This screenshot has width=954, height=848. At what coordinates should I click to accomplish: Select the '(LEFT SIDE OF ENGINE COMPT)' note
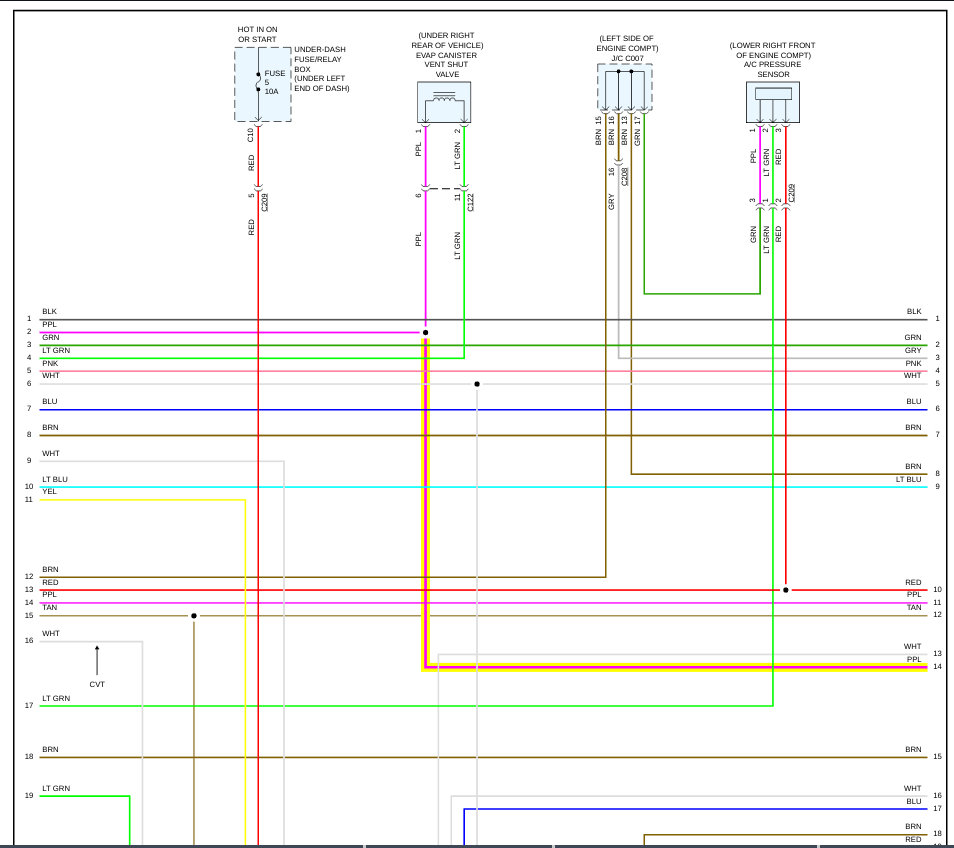tap(627, 43)
